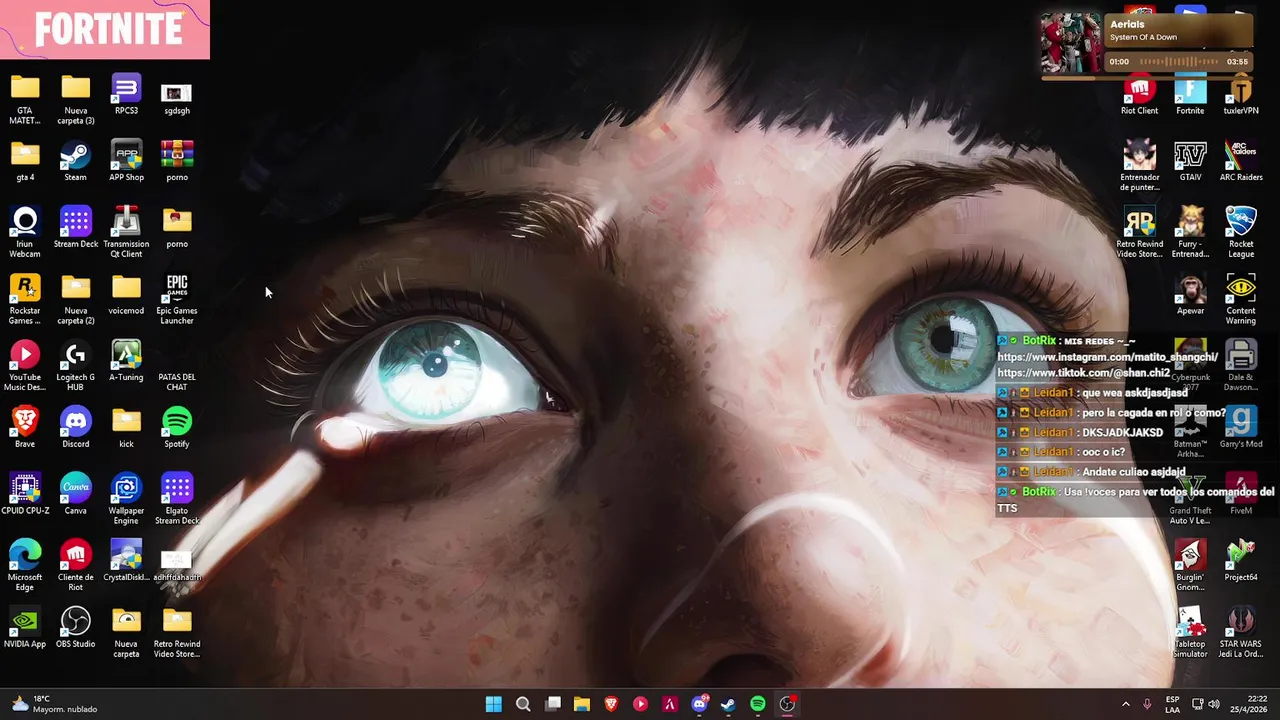Open the weather widget in taskbar
The image size is (1280, 720).
[x=54, y=704]
